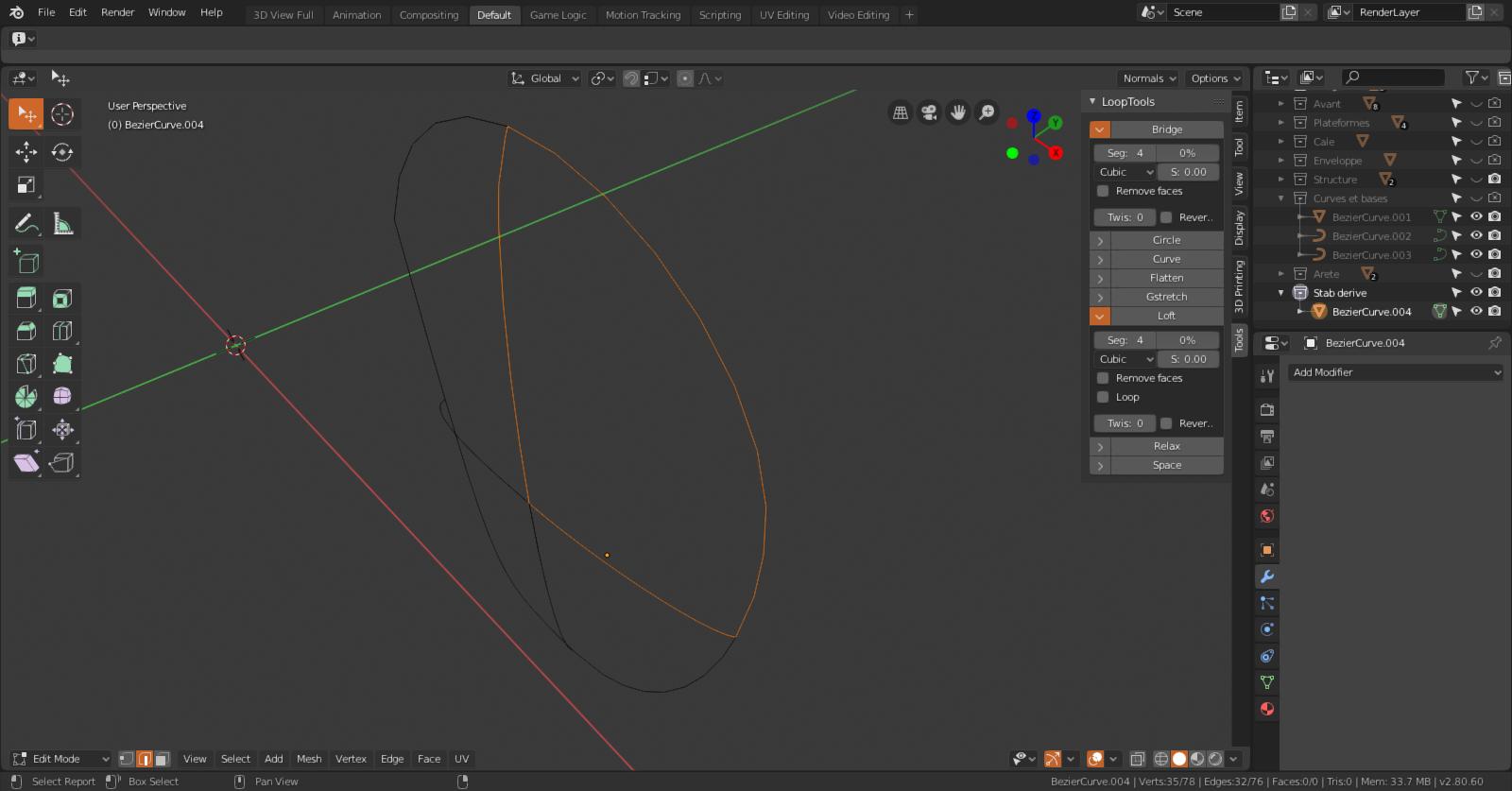The height and width of the screenshot is (791, 1512).
Task: Click the Seg: 4 field under Bridge
Action: click(x=1125, y=153)
